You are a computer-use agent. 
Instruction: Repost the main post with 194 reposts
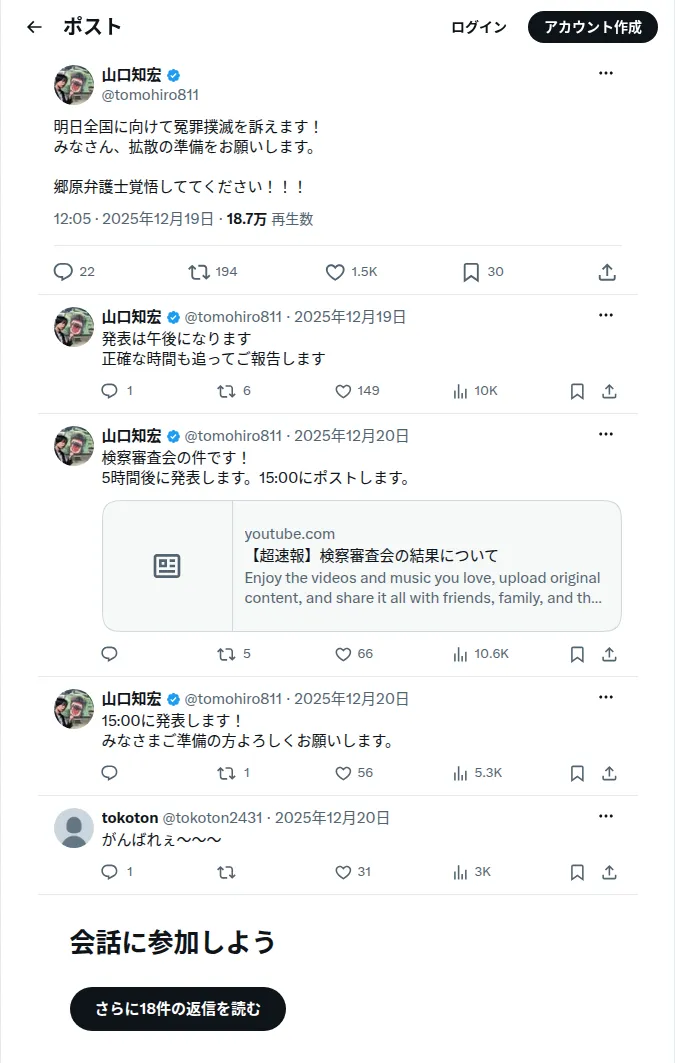point(199,272)
